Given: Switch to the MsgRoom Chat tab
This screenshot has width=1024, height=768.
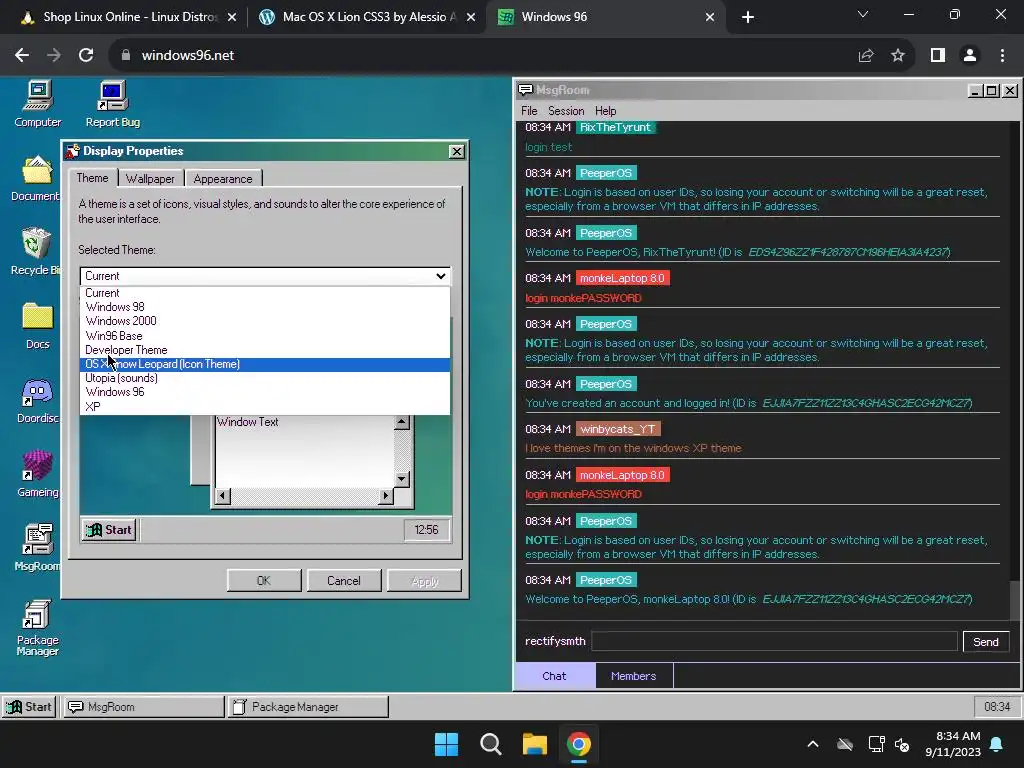Looking at the screenshot, I should point(554,676).
